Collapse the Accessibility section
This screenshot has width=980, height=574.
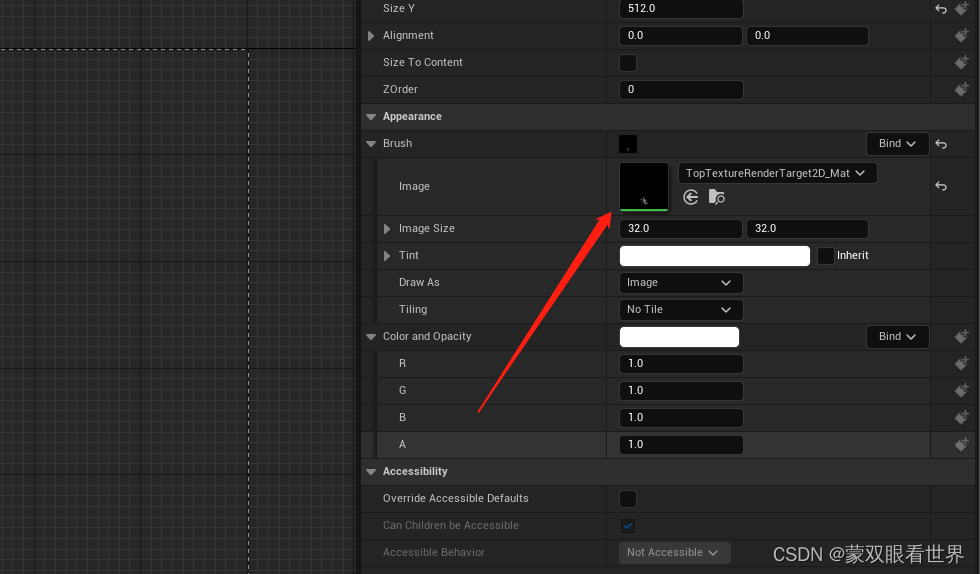pos(371,471)
